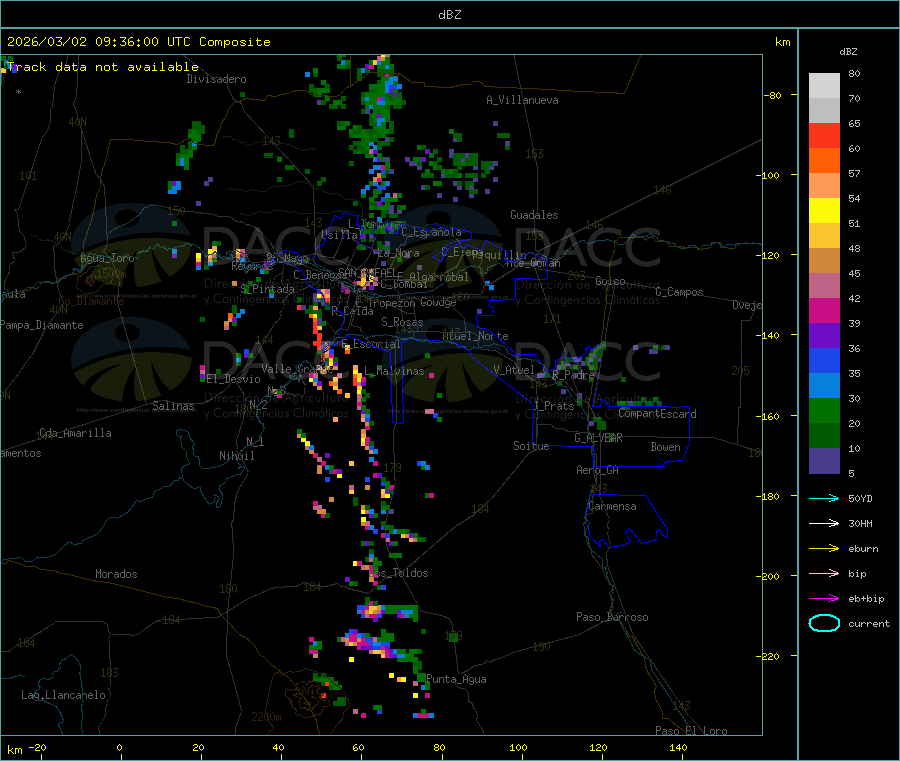Select the yellow 51–54 dBZ swatch
This screenshot has height=761, width=900.
pyautogui.click(x=824, y=211)
